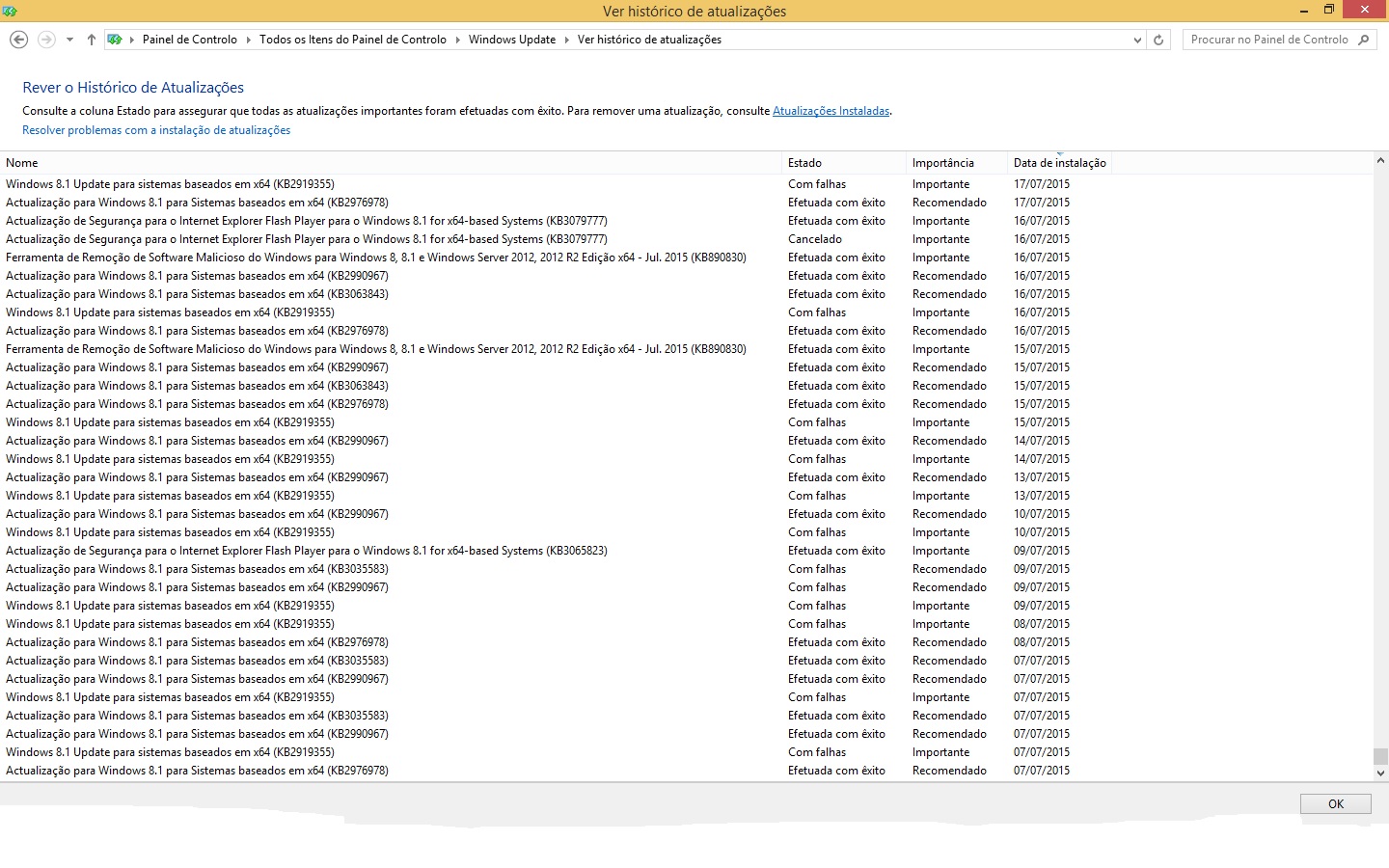Close the Ver histórico de atualizações window
Viewport: 1389px width, 868px height.
click(x=1365, y=10)
